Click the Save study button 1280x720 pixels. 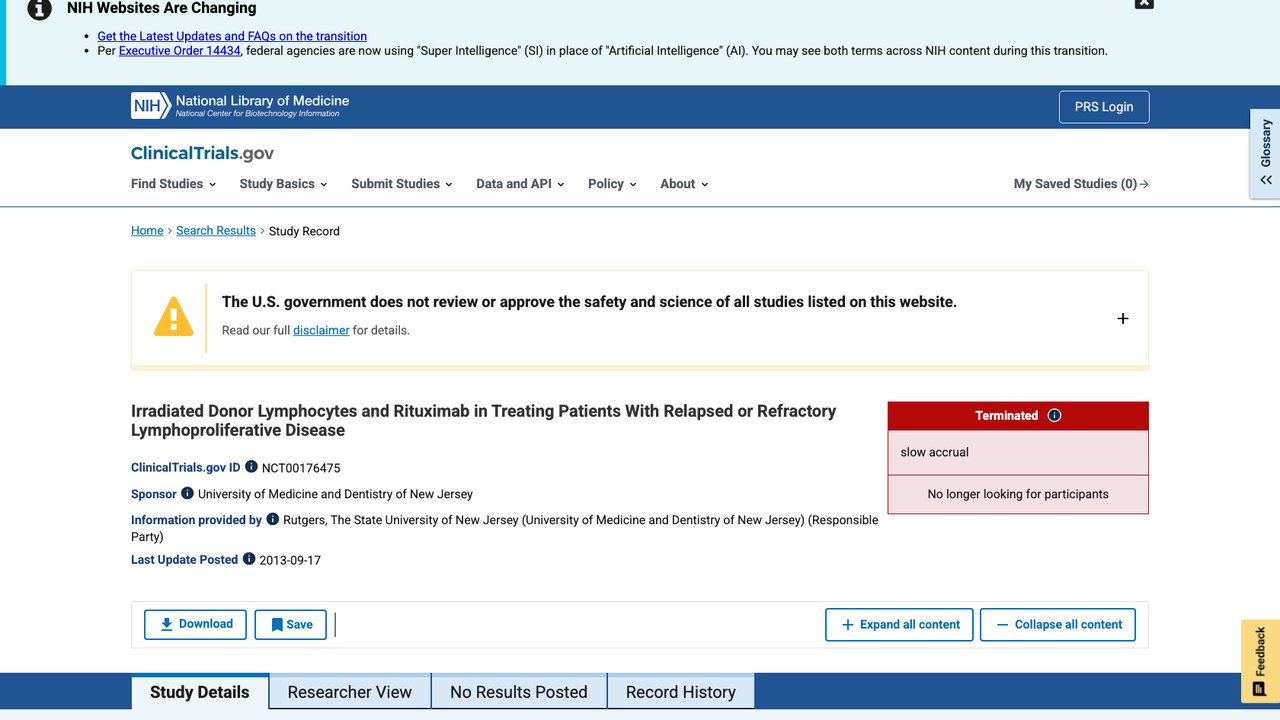coord(291,624)
